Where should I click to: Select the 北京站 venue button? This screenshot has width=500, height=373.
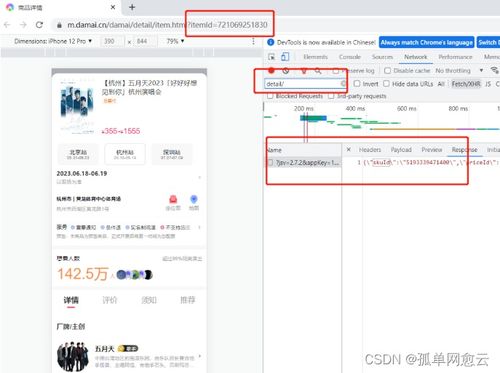click(78, 154)
